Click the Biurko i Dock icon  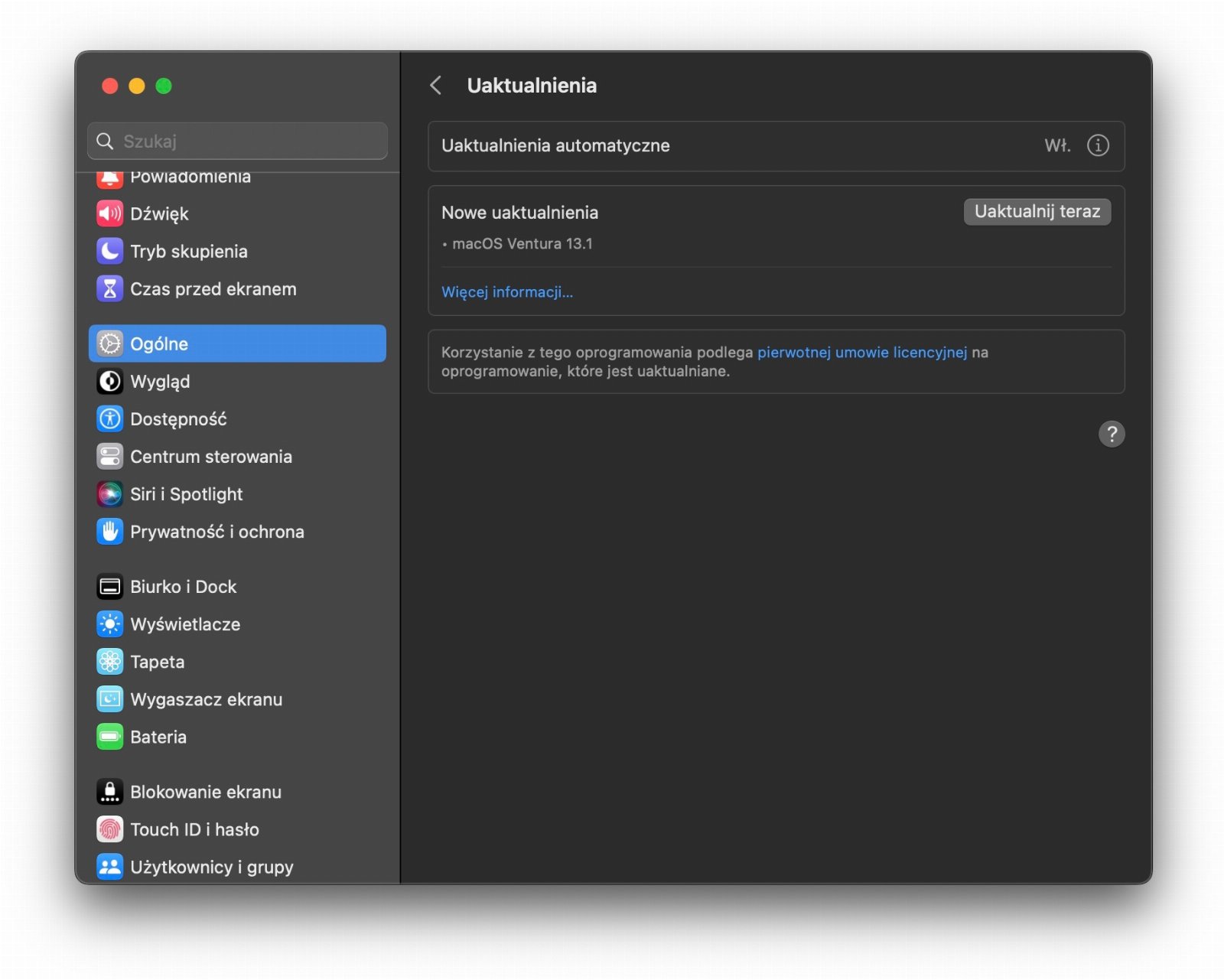[109, 587]
